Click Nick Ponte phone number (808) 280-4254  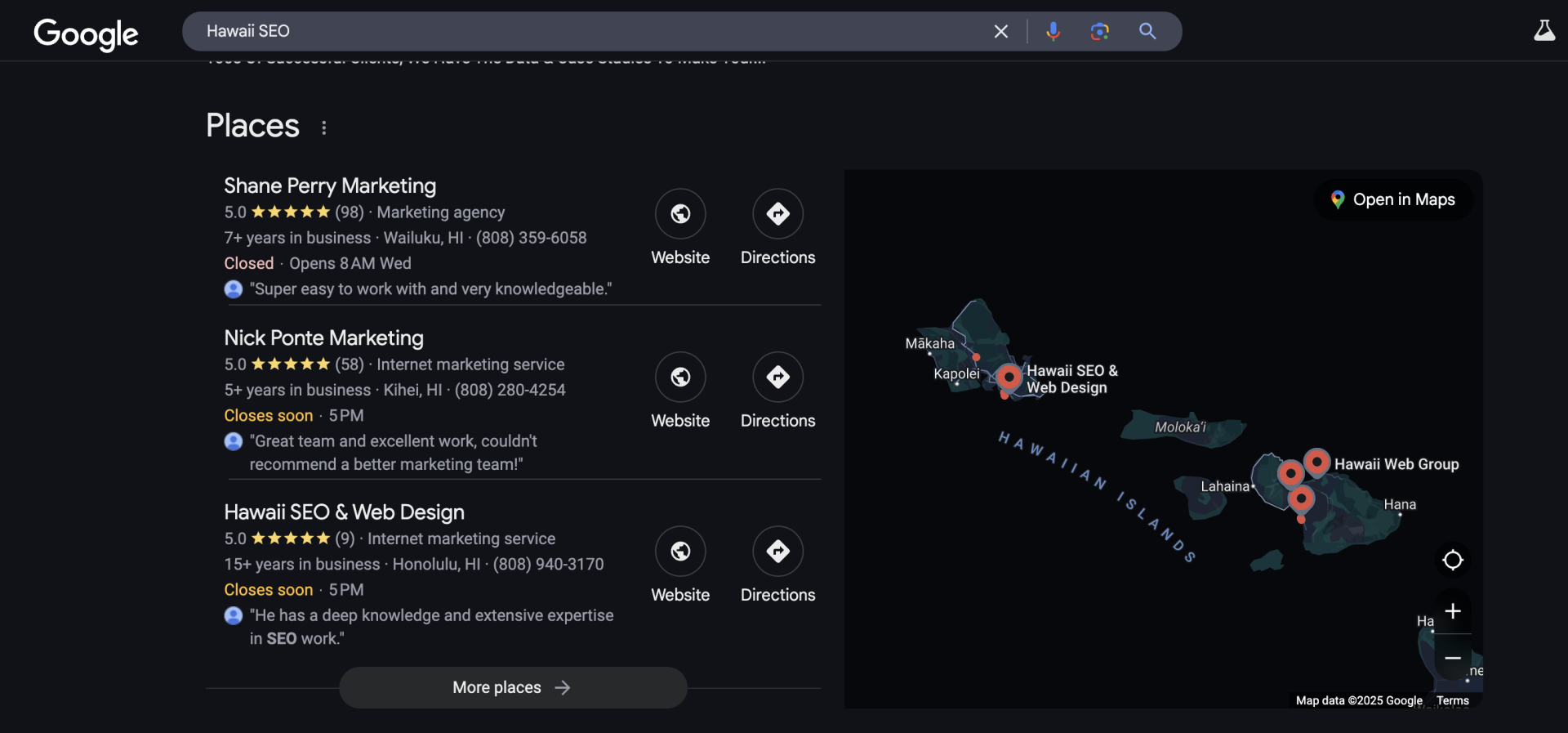(x=510, y=390)
